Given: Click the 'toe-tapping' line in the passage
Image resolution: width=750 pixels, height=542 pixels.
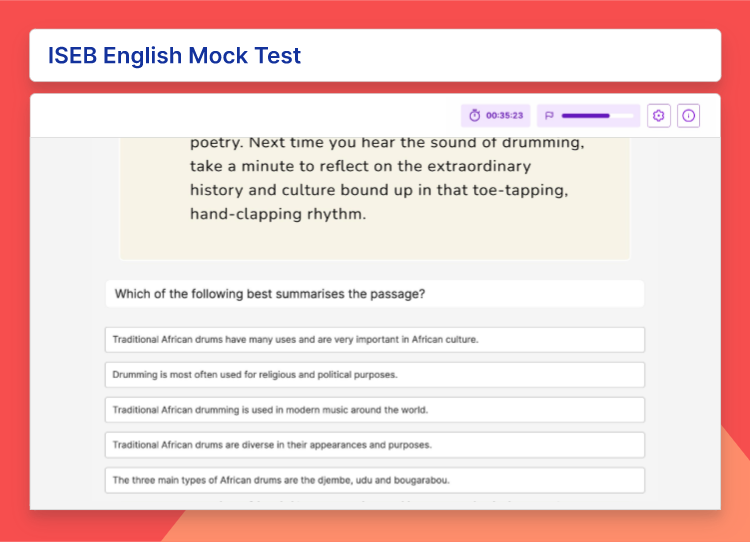Looking at the screenshot, I should (x=379, y=190).
